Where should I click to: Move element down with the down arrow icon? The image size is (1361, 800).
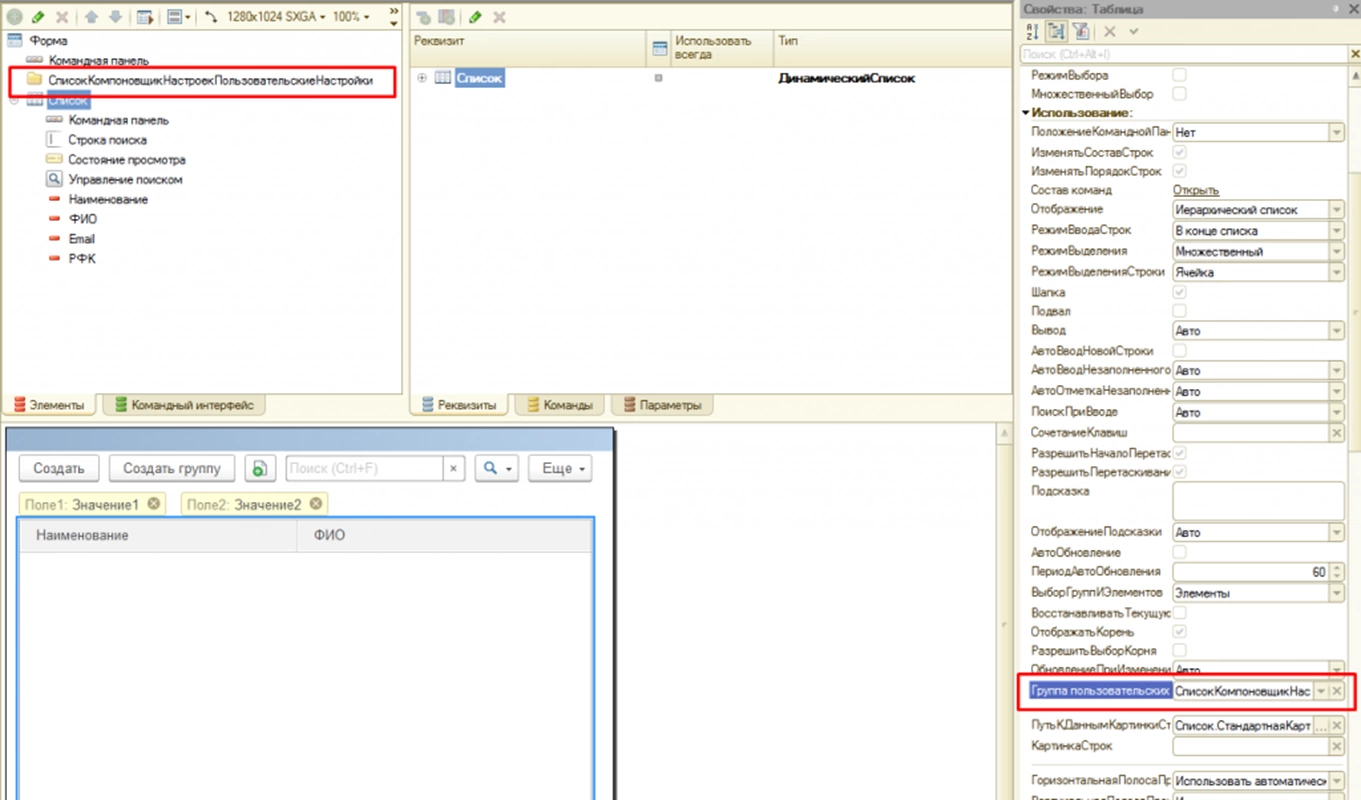click(x=114, y=17)
